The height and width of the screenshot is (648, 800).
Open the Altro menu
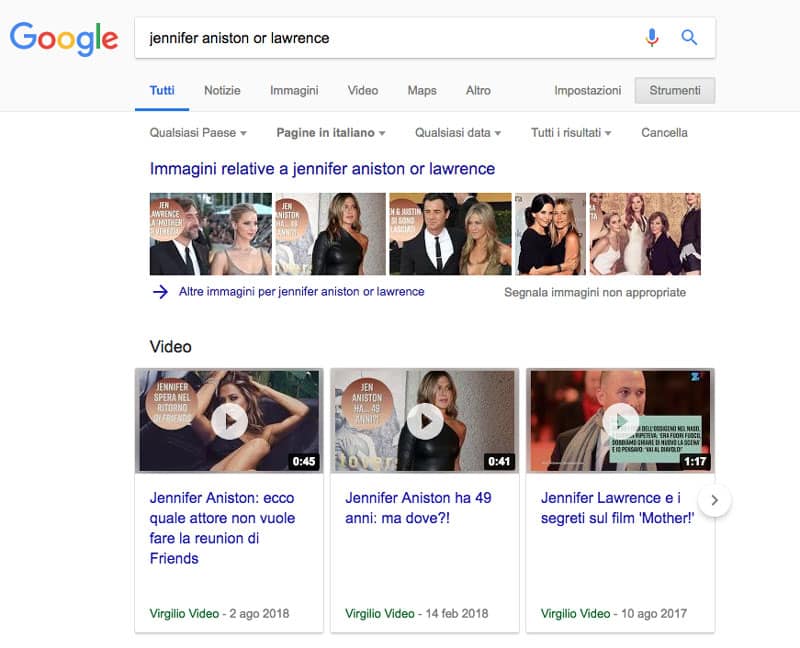478,91
